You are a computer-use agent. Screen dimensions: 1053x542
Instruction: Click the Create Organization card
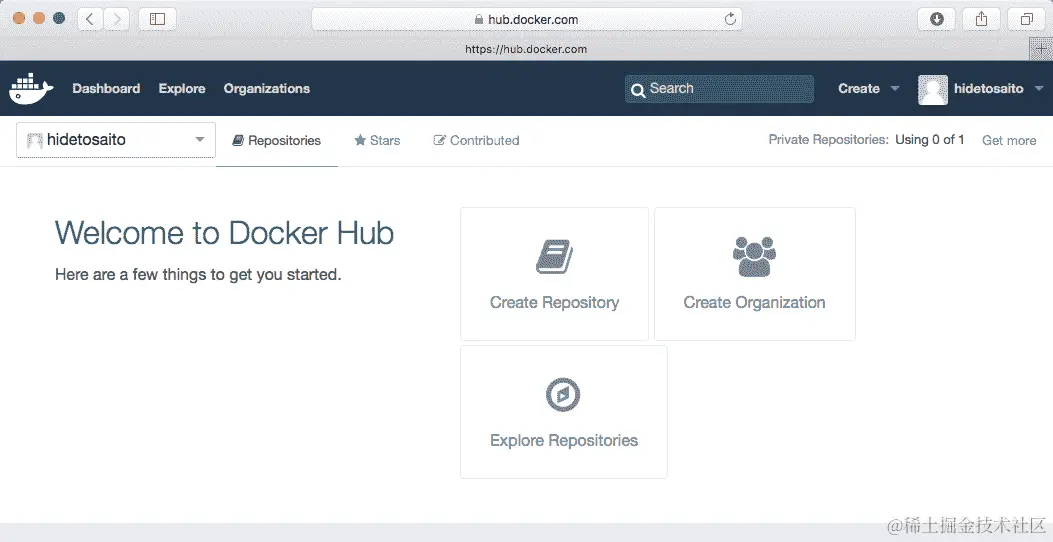coord(755,274)
